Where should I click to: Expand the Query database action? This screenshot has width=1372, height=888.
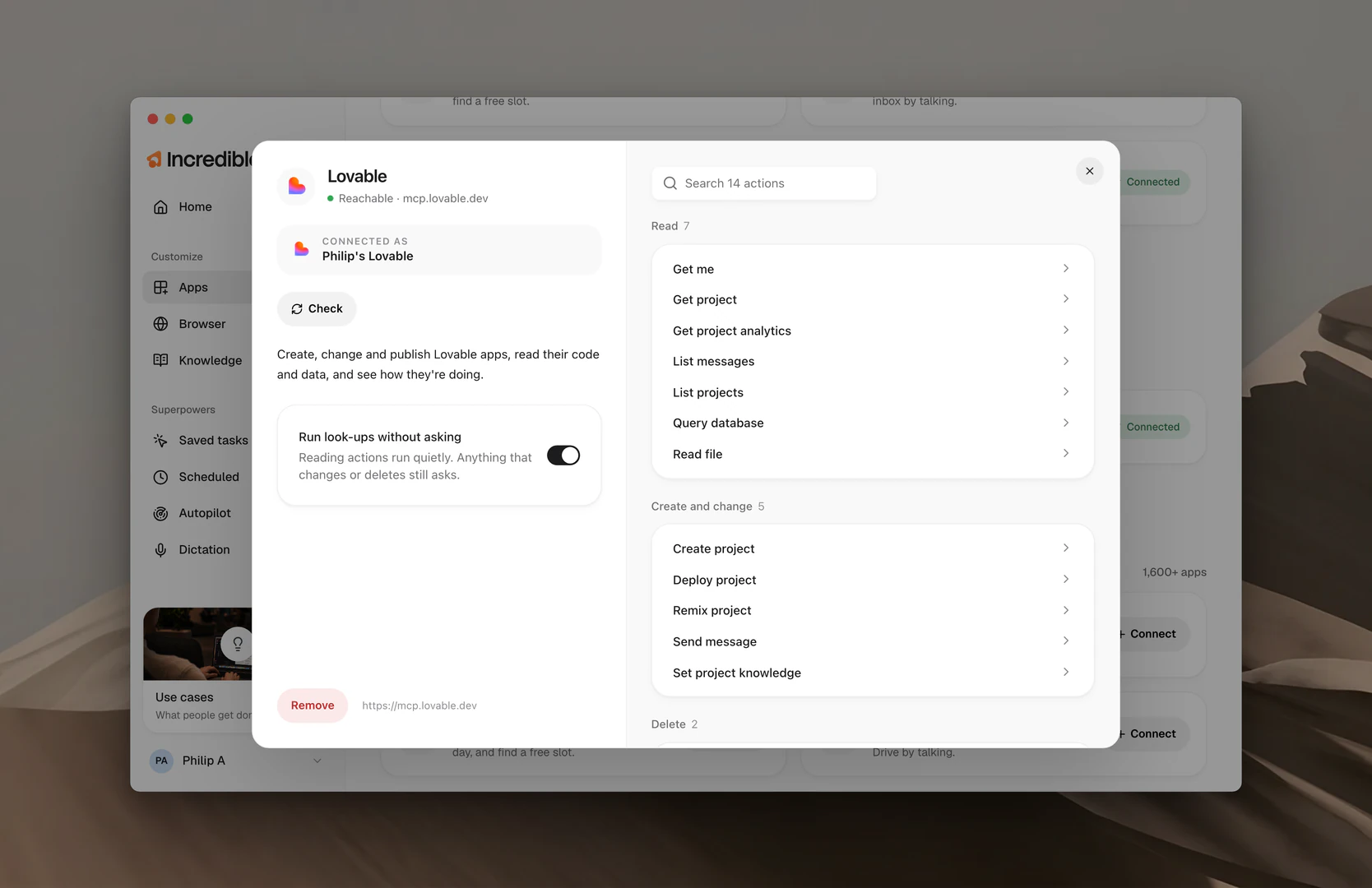point(872,423)
